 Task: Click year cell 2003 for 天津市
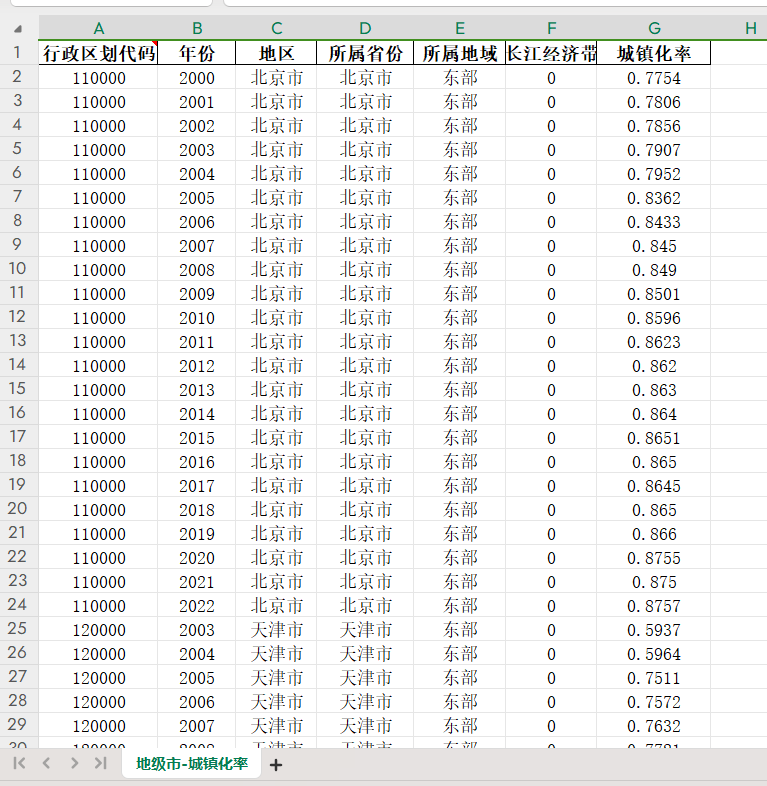[x=197, y=631]
